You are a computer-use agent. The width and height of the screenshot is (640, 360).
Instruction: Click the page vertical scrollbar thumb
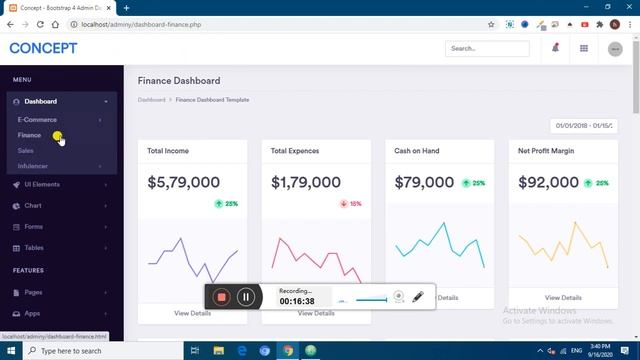(636, 76)
